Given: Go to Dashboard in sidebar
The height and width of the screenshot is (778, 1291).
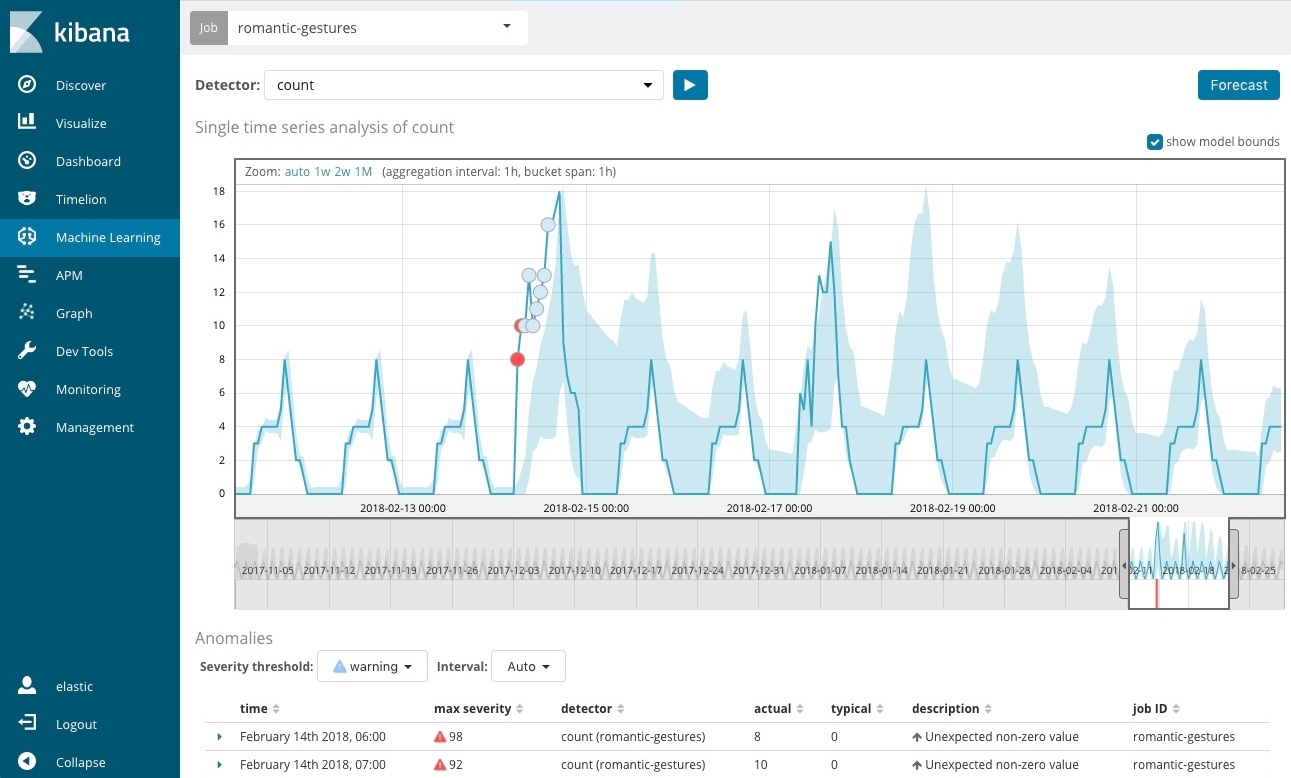Looking at the screenshot, I should (88, 161).
